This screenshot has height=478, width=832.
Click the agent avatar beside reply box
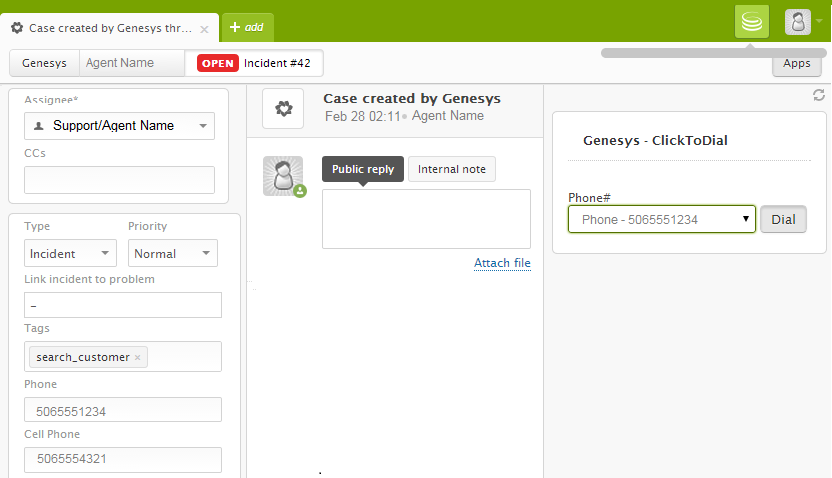283,176
